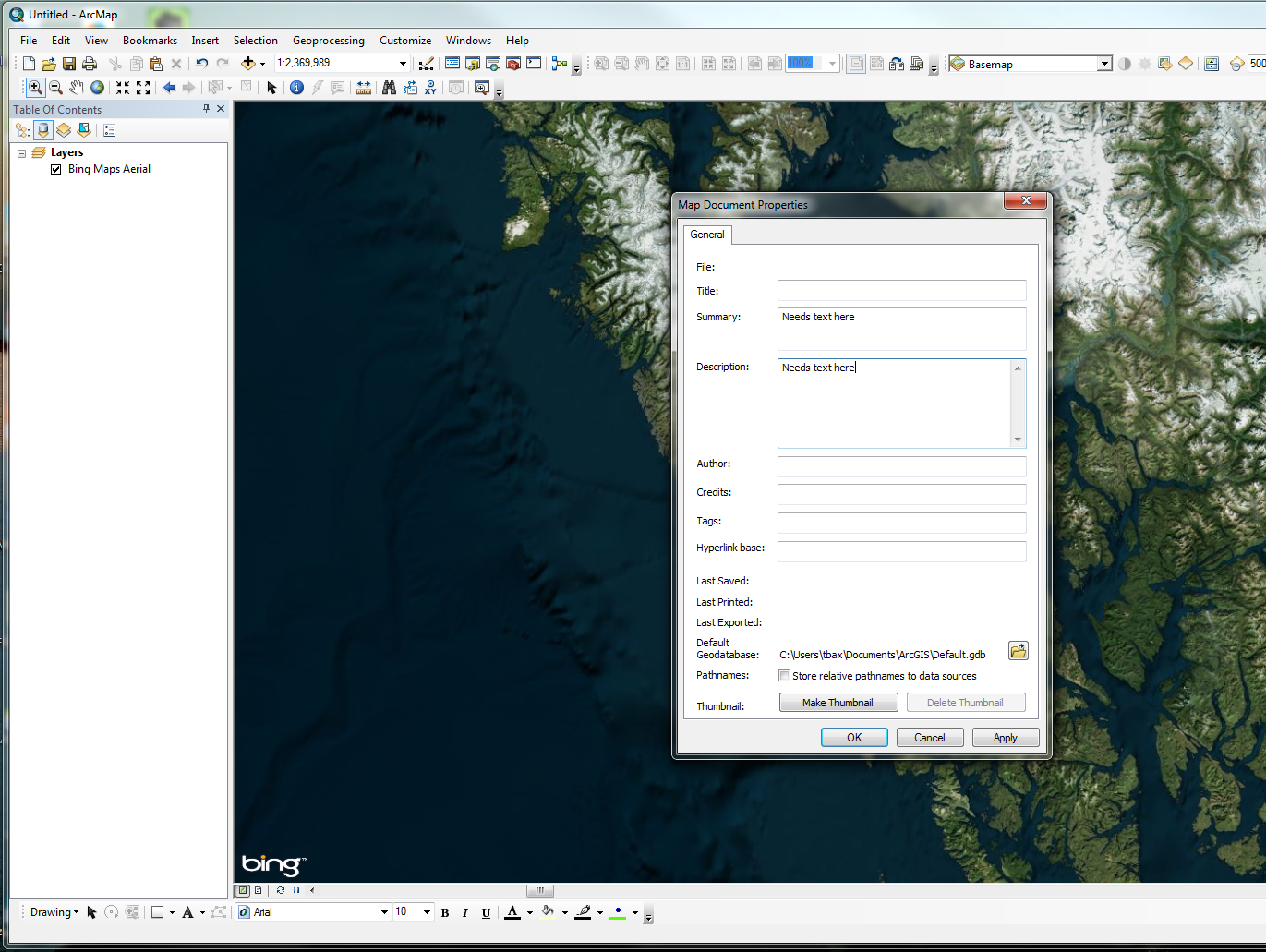Collapse the Layers tree group
Screen dimensions: 1266x952
point(21,153)
